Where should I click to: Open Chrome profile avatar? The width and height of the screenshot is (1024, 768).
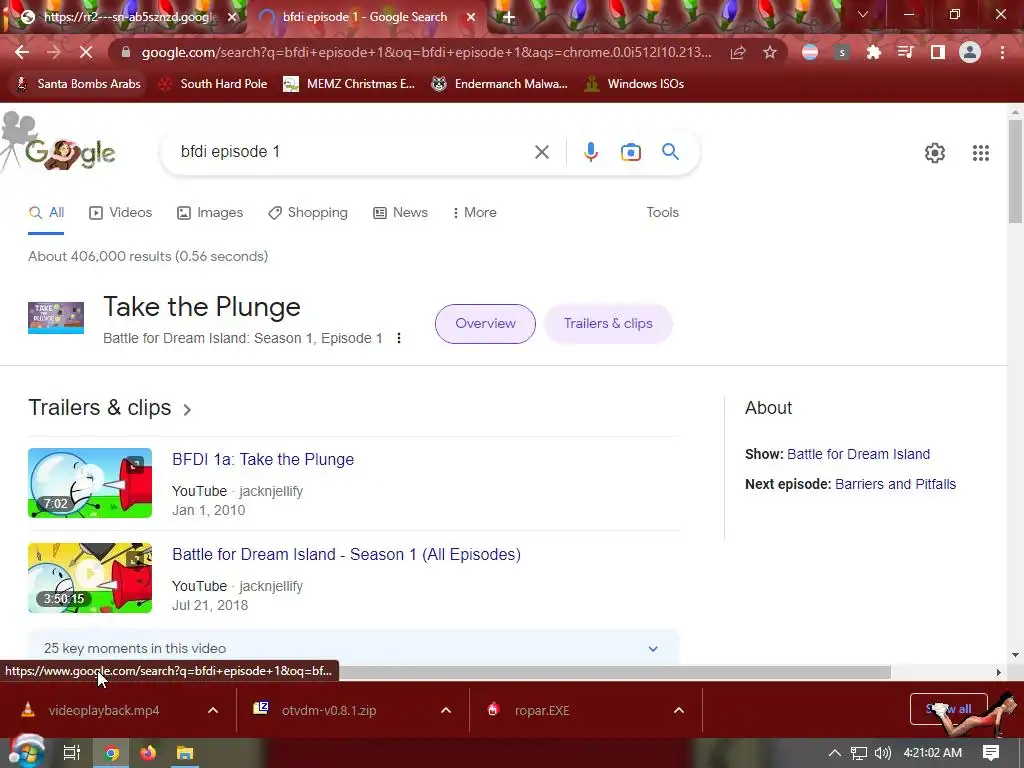(970, 52)
